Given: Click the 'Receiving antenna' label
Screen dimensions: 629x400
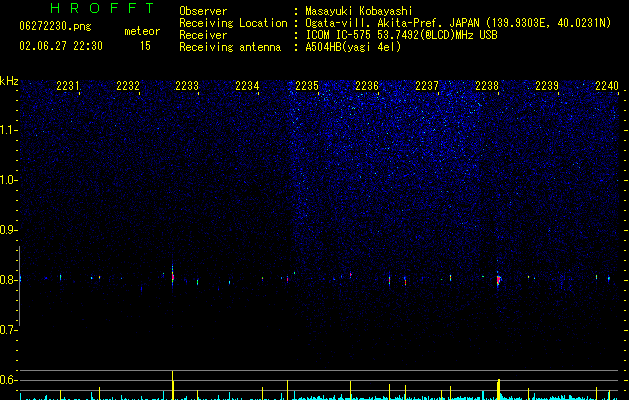Looking at the screenshot, I should (x=230, y=47).
